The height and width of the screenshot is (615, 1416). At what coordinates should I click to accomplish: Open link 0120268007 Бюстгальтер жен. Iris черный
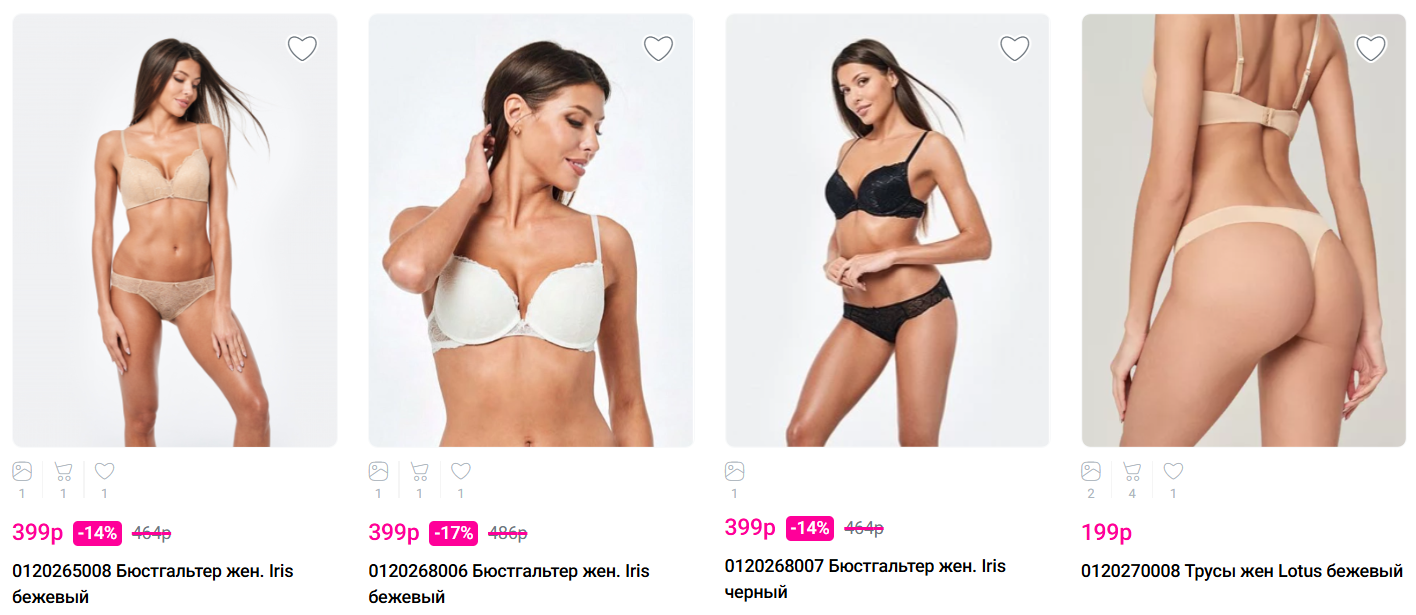[x=865, y=579]
